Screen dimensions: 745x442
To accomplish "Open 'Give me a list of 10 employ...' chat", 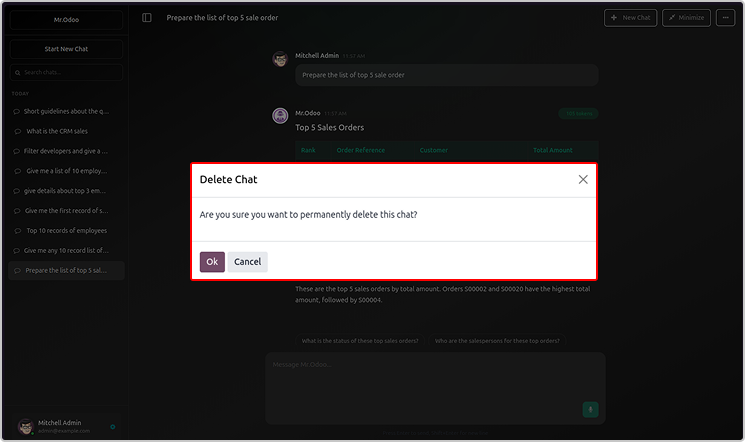I will [67, 171].
